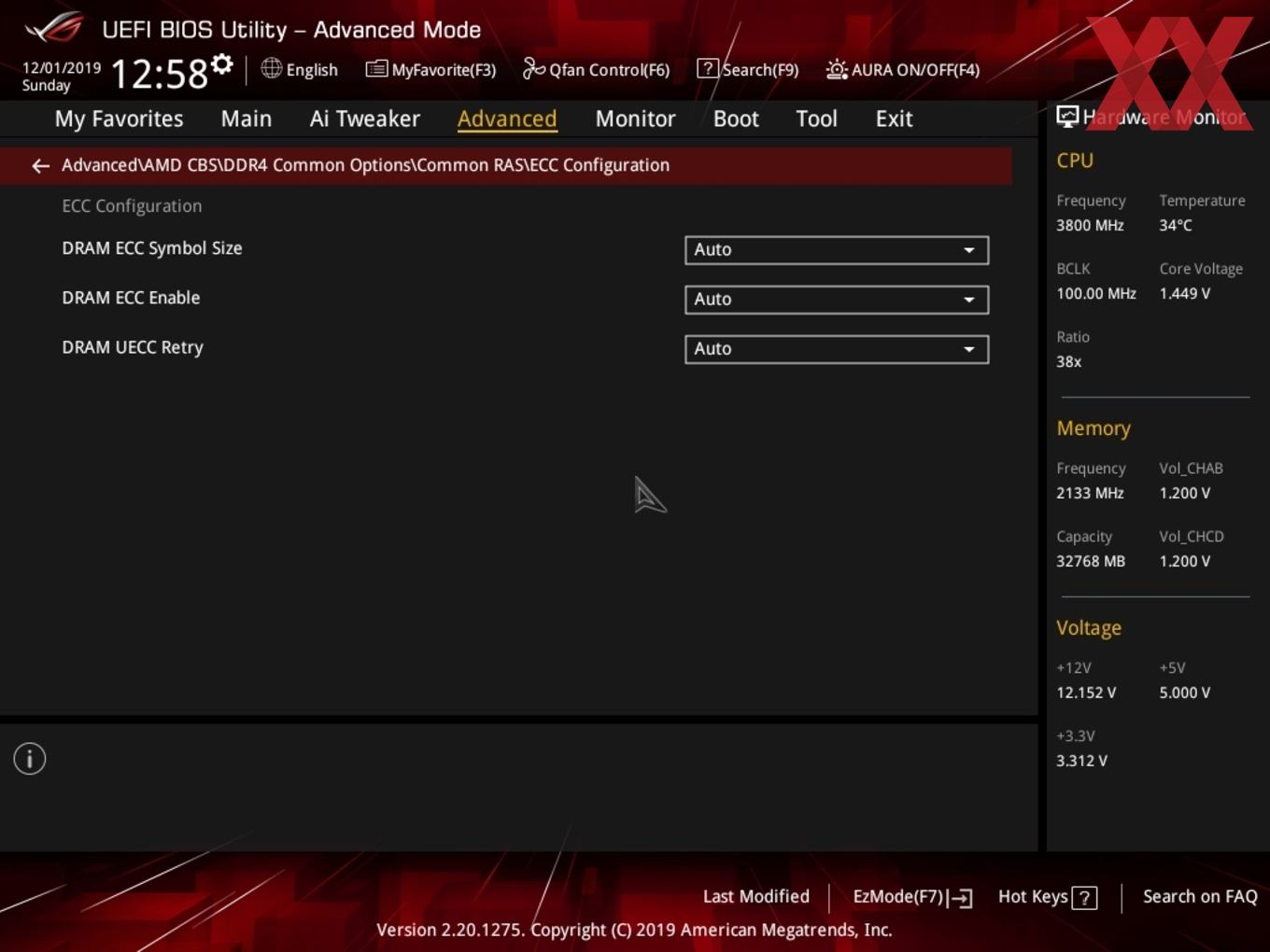Open Search on FAQ link
This screenshot has width=1270, height=952.
click(1200, 897)
